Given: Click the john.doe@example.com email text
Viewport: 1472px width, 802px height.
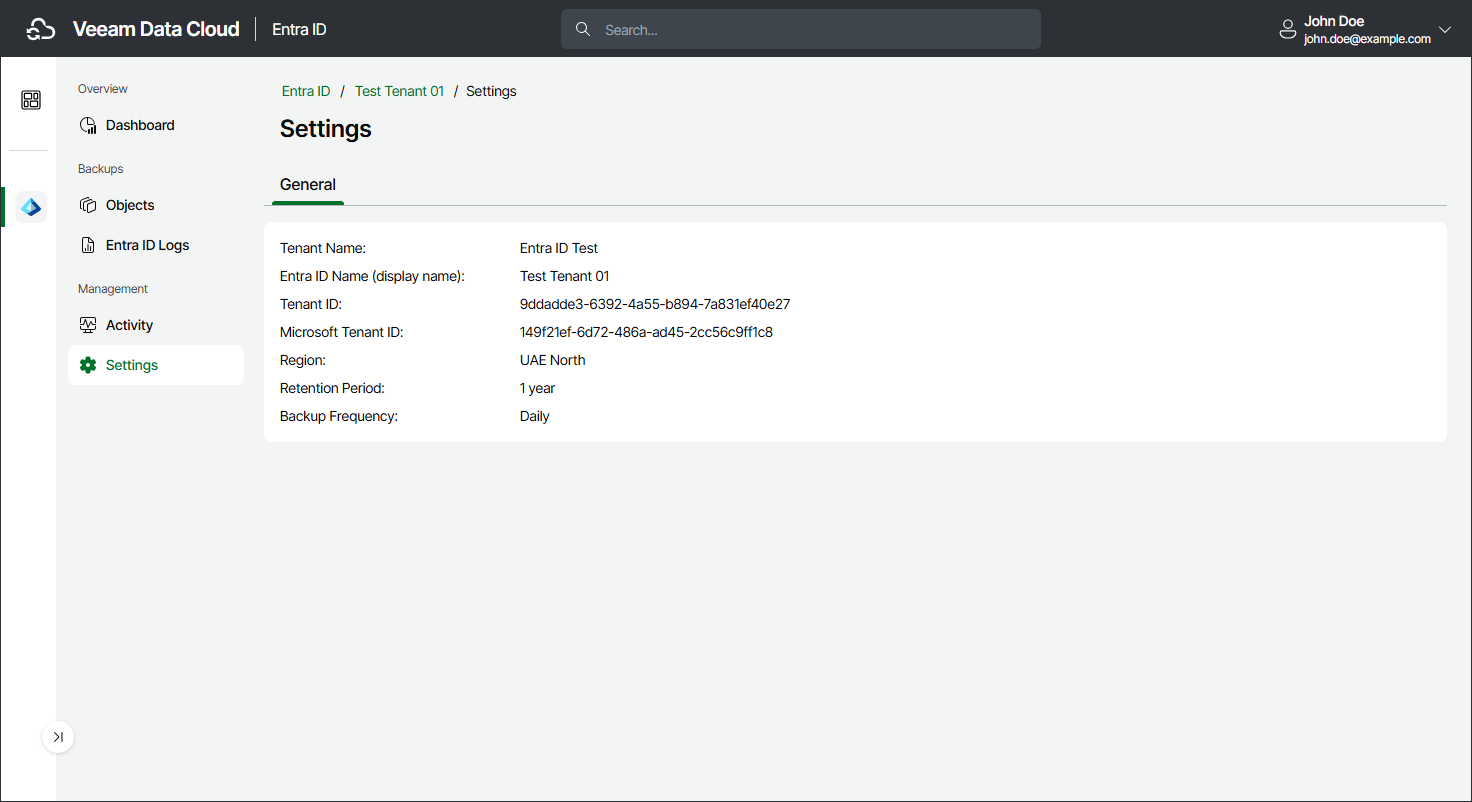Looking at the screenshot, I should pos(1367,39).
